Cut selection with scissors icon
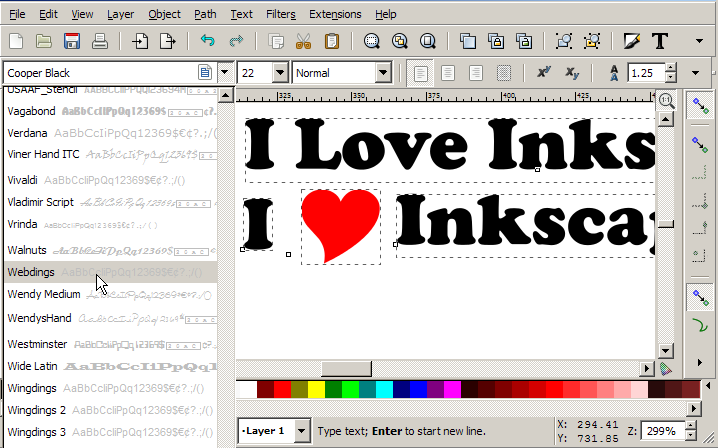The image size is (718, 448). coord(303,41)
